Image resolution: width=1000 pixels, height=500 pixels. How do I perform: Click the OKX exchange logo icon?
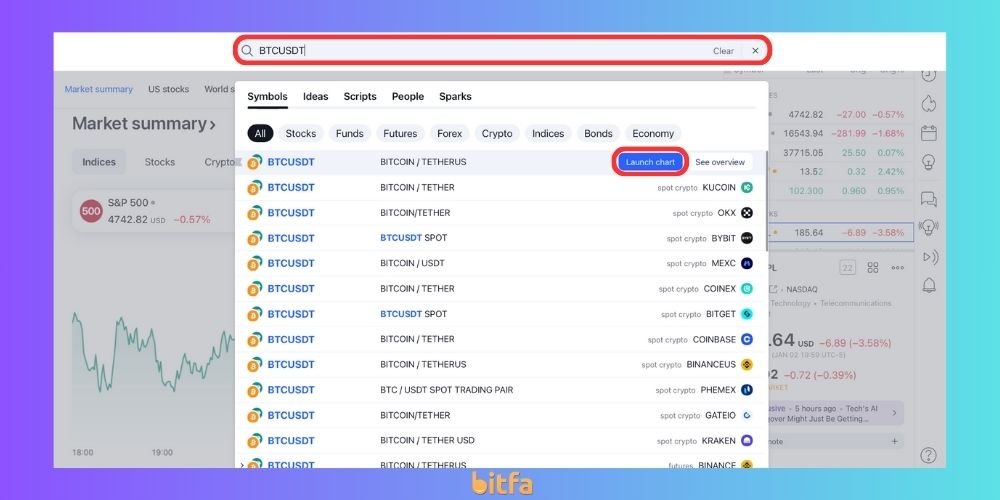click(x=747, y=213)
